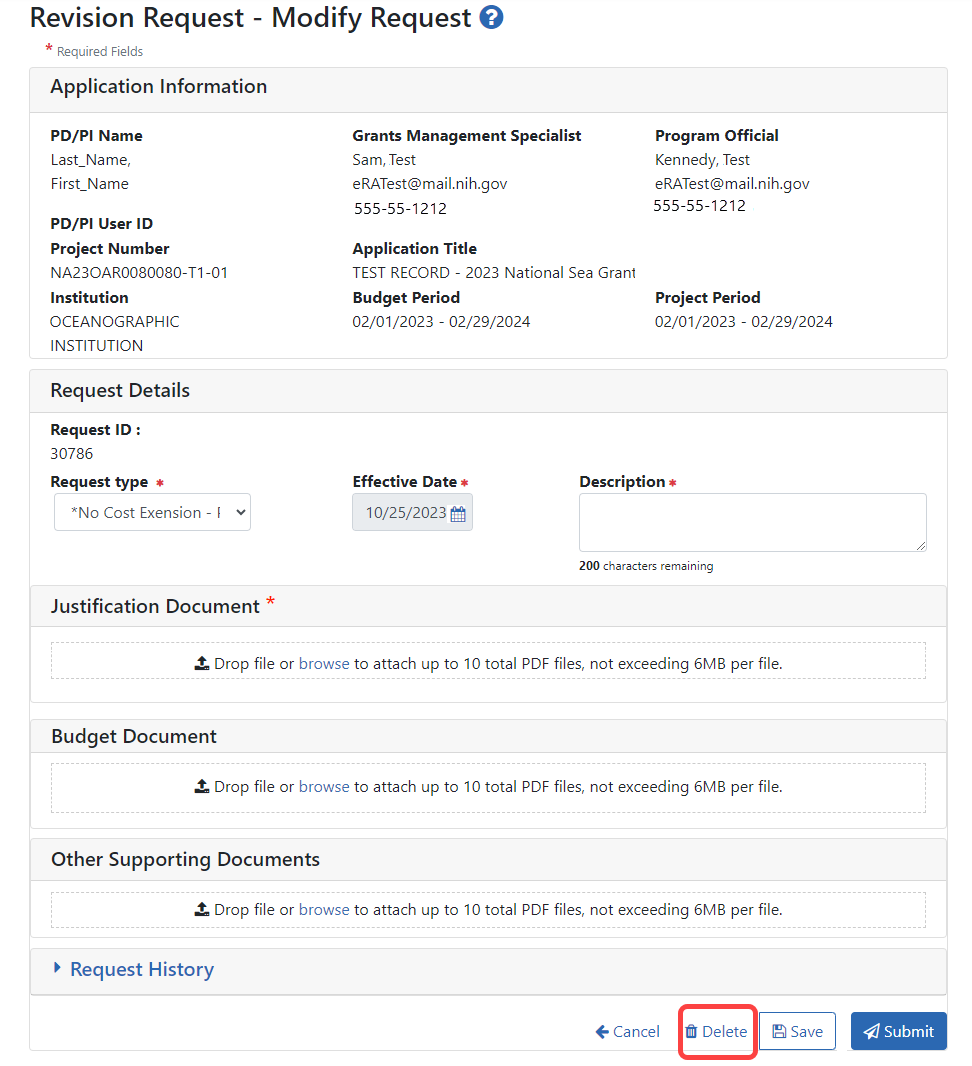Click into the Description text box

tap(752, 522)
